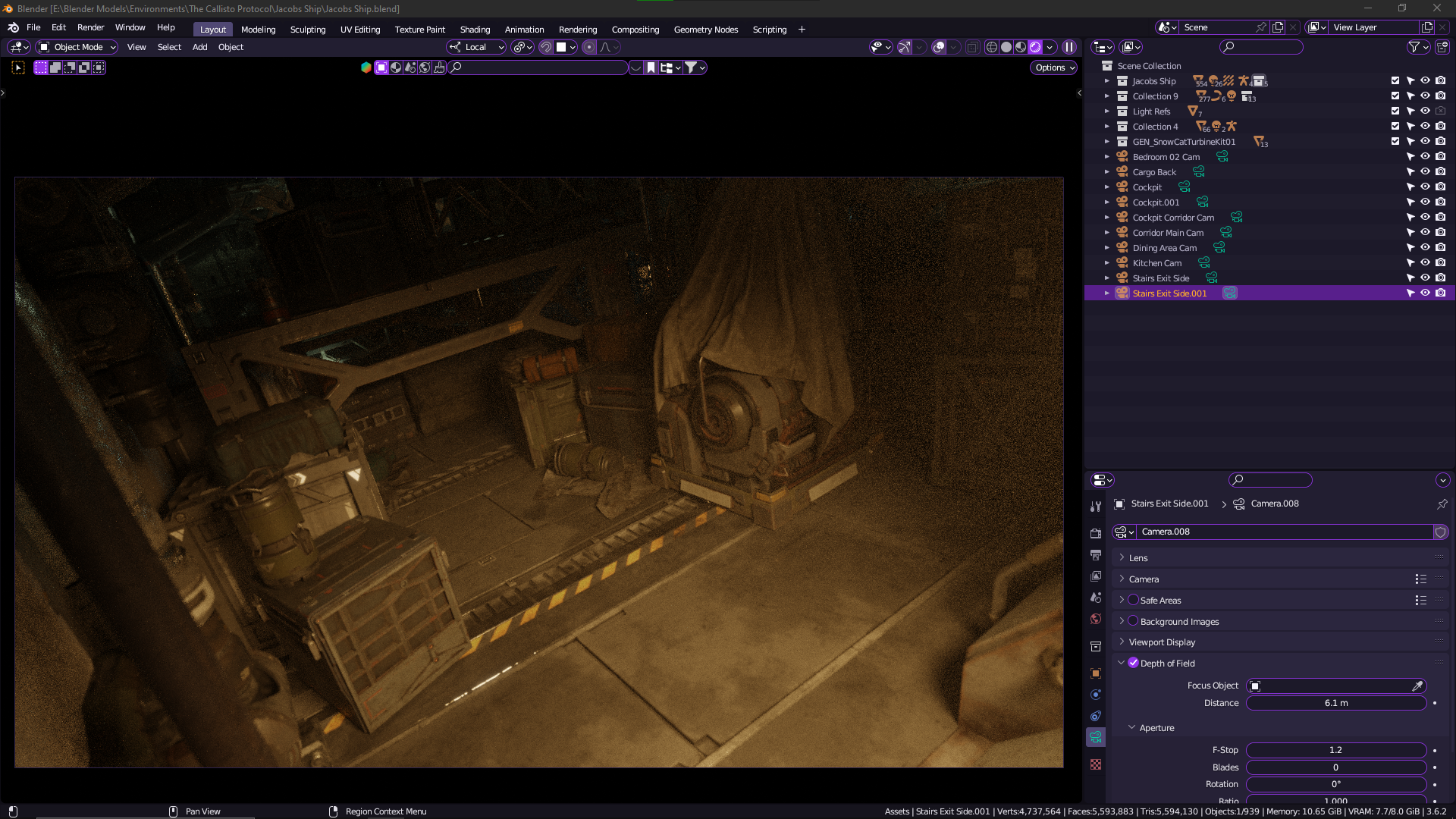Image resolution: width=1456 pixels, height=819 pixels.
Task: Switch viewport to Material Preview shading
Action: [x=1021, y=47]
